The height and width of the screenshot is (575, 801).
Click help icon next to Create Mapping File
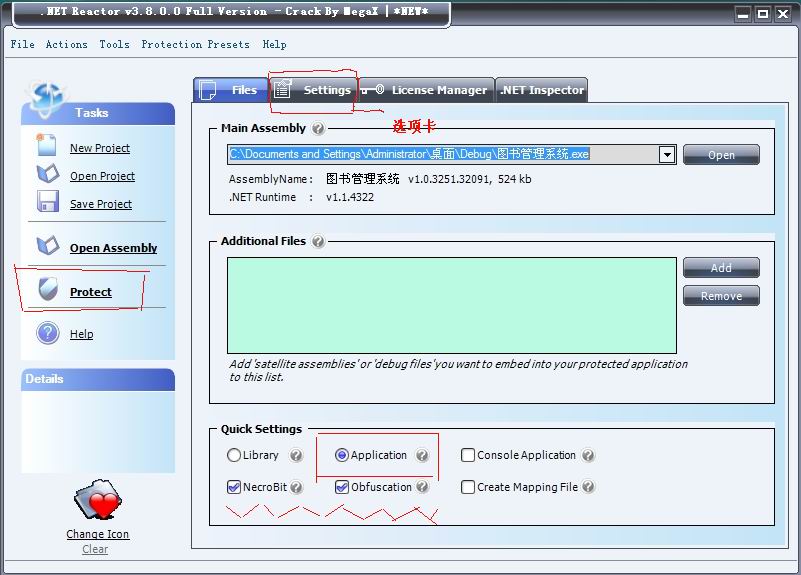(x=588, y=487)
